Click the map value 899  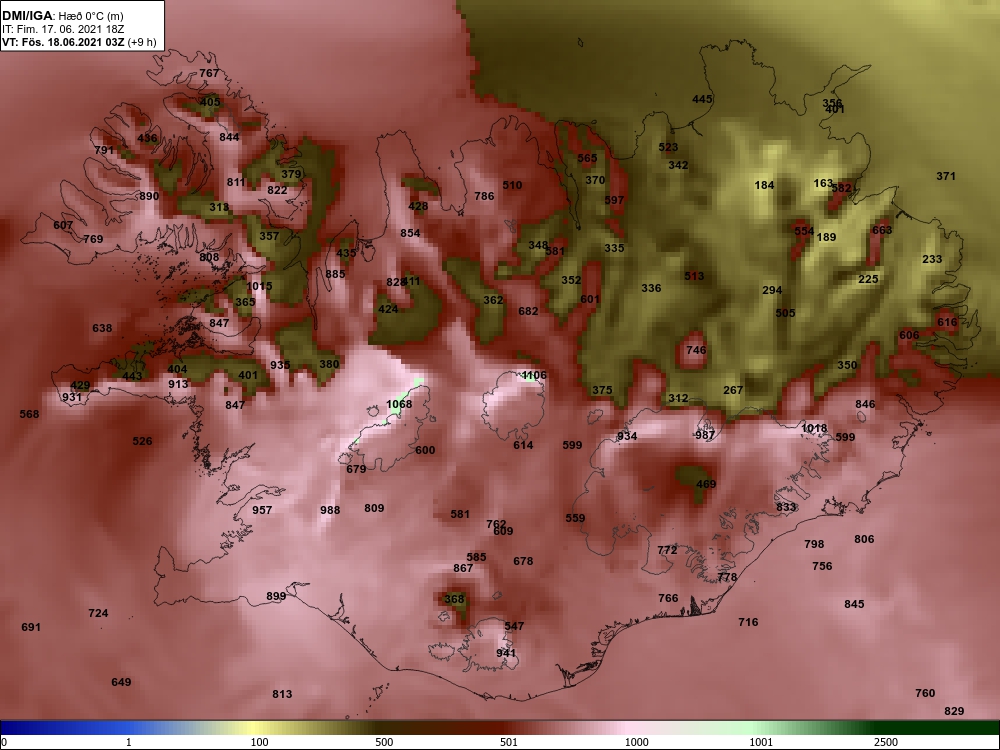click(x=276, y=596)
